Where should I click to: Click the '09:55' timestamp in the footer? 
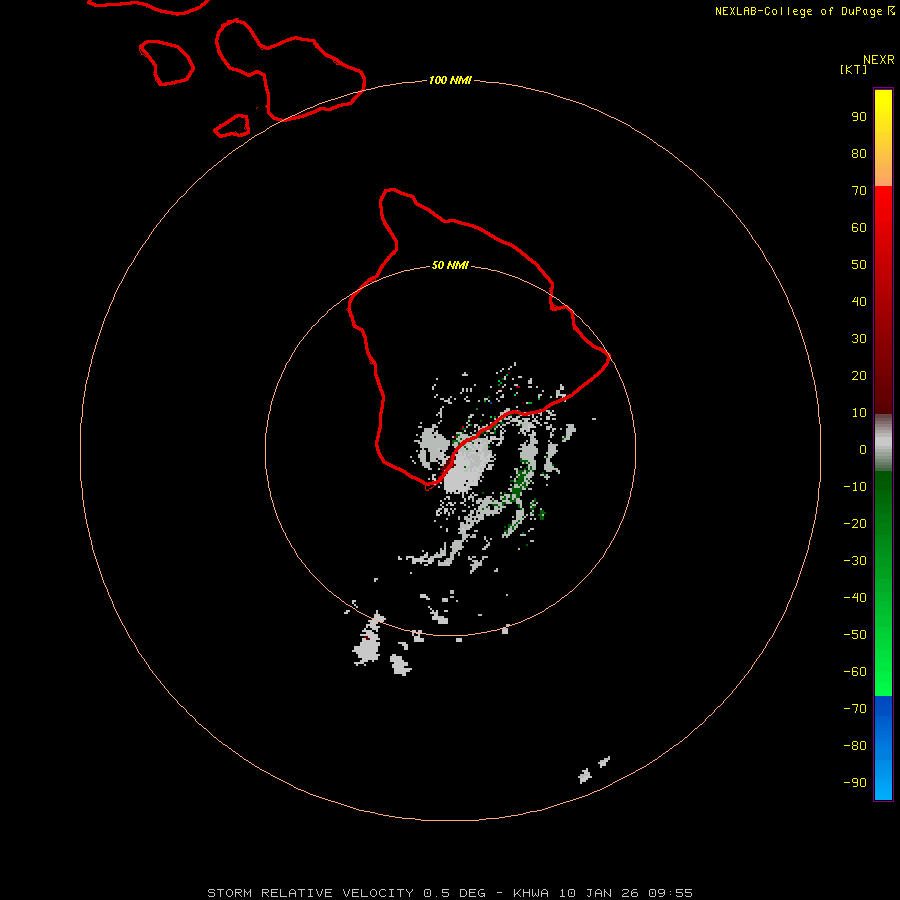670,893
